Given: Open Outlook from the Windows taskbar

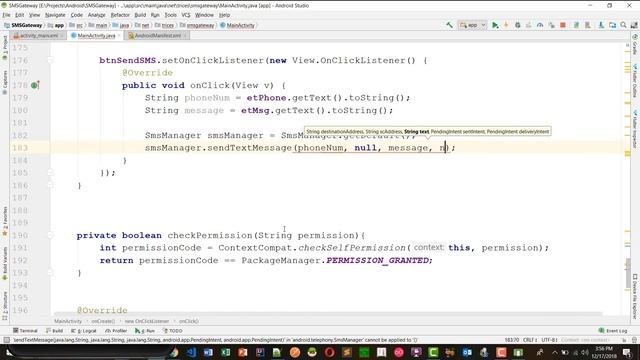Looking at the screenshot, I should pyautogui.click(x=467, y=352).
